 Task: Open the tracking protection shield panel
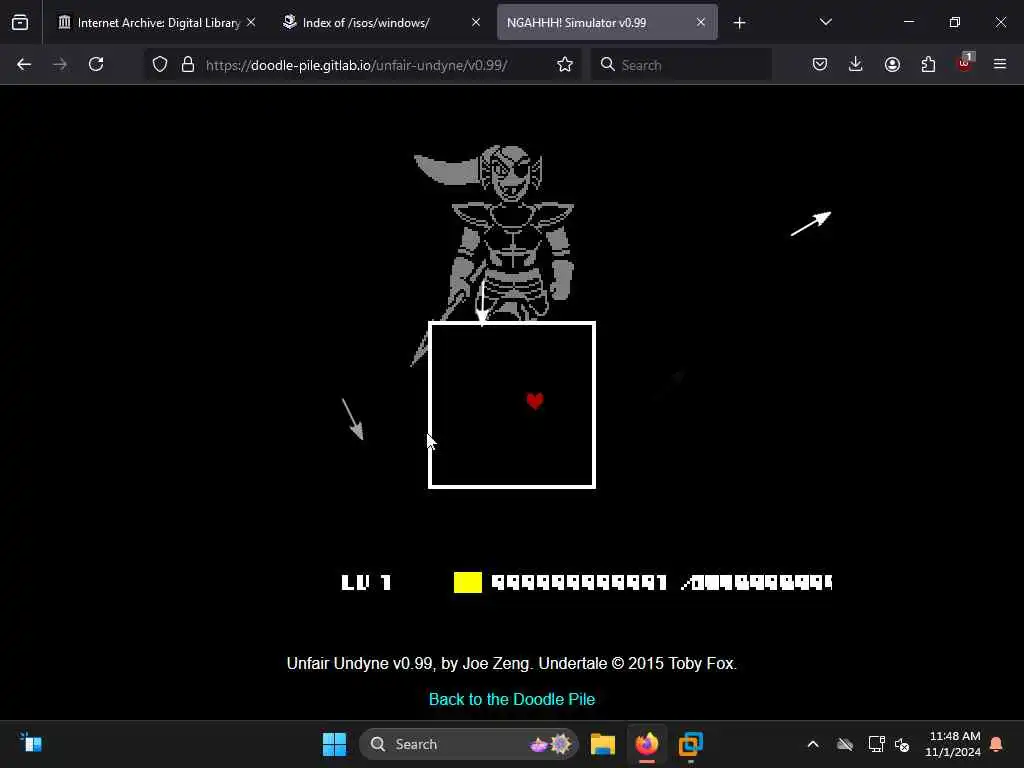[x=160, y=65]
